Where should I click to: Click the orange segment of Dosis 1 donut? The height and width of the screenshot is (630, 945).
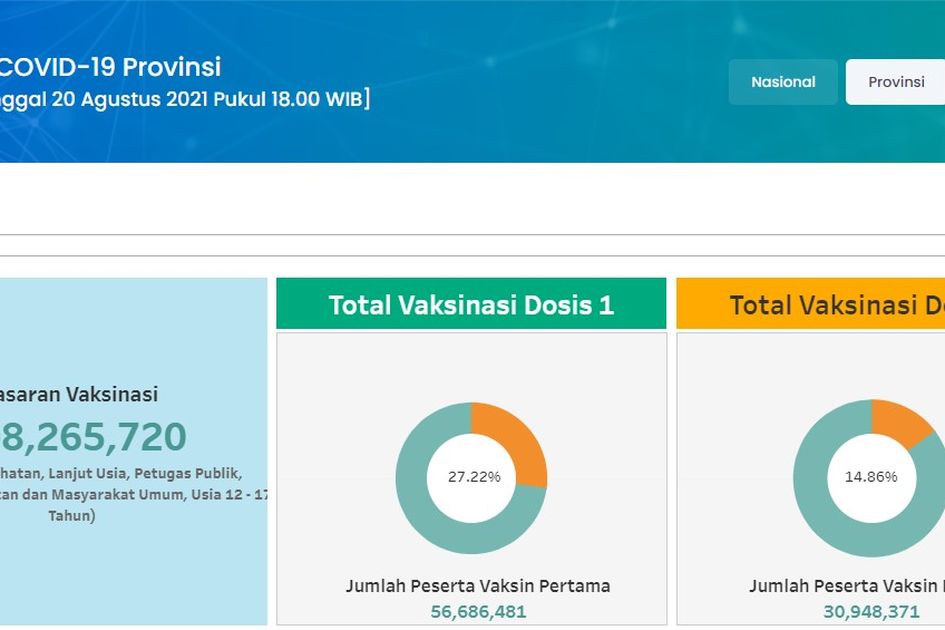click(514, 436)
